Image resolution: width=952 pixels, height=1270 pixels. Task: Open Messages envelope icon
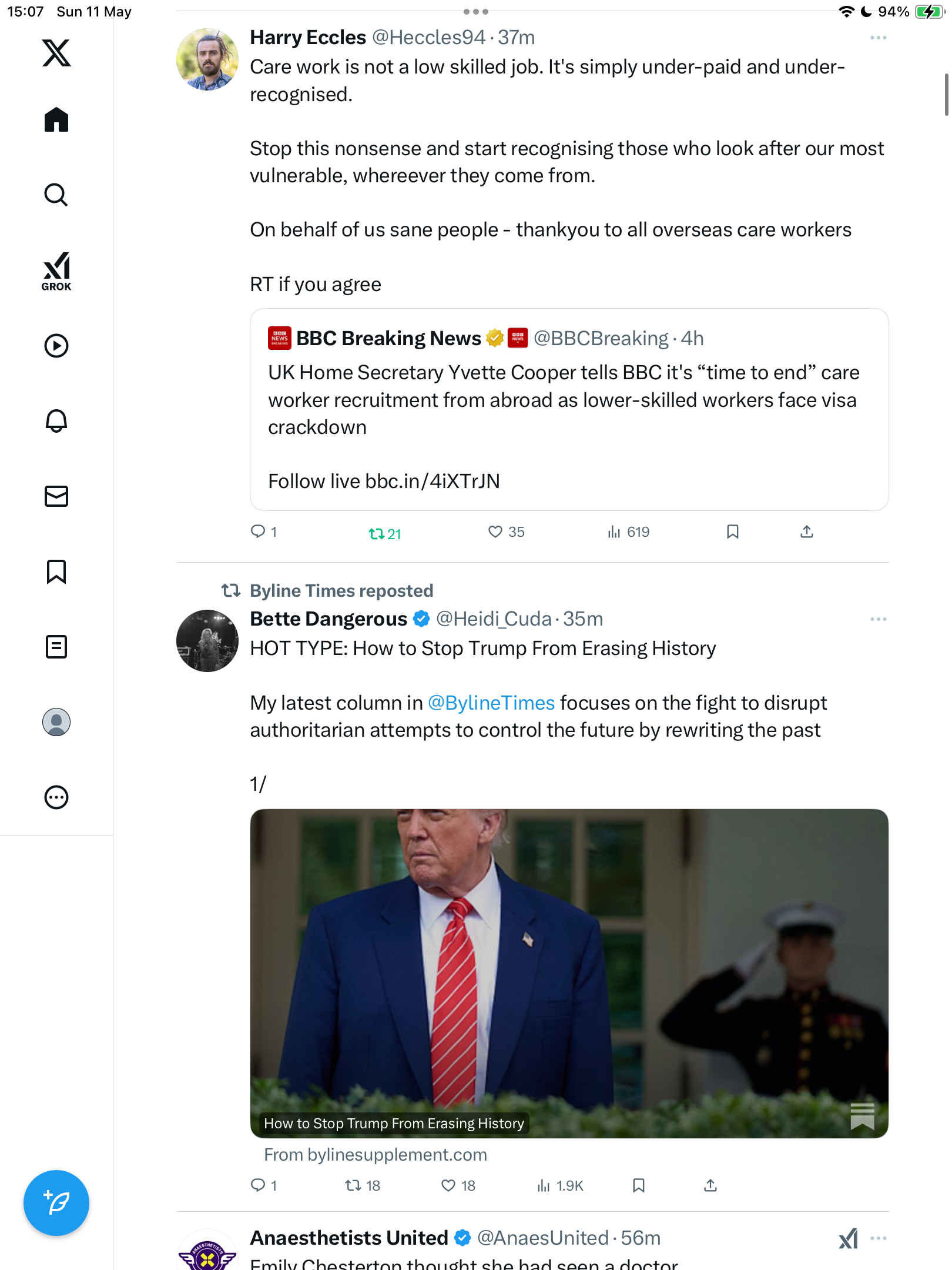click(56, 496)
